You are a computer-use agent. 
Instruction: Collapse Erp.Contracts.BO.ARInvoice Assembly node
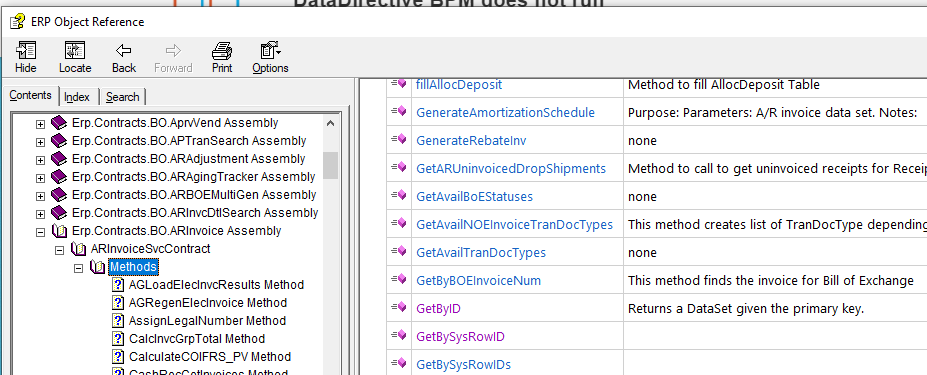[40, 231]
